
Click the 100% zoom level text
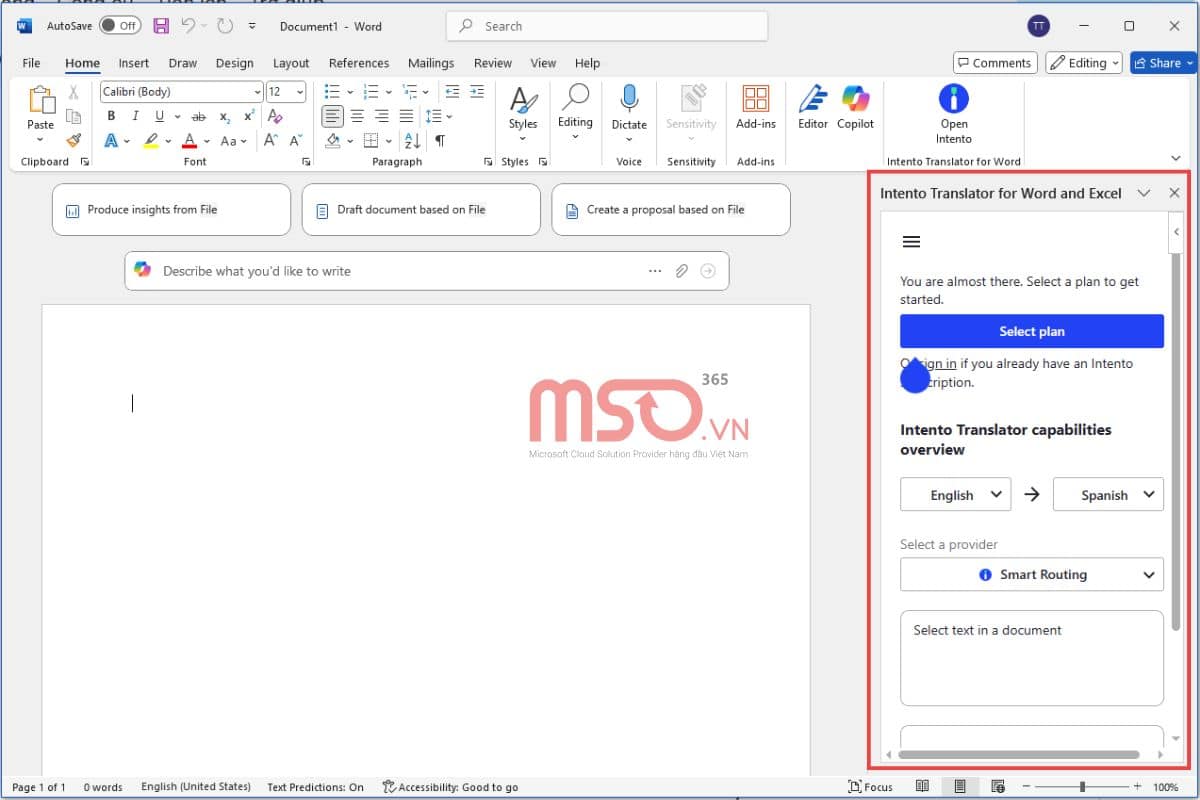click(1166, 787)
